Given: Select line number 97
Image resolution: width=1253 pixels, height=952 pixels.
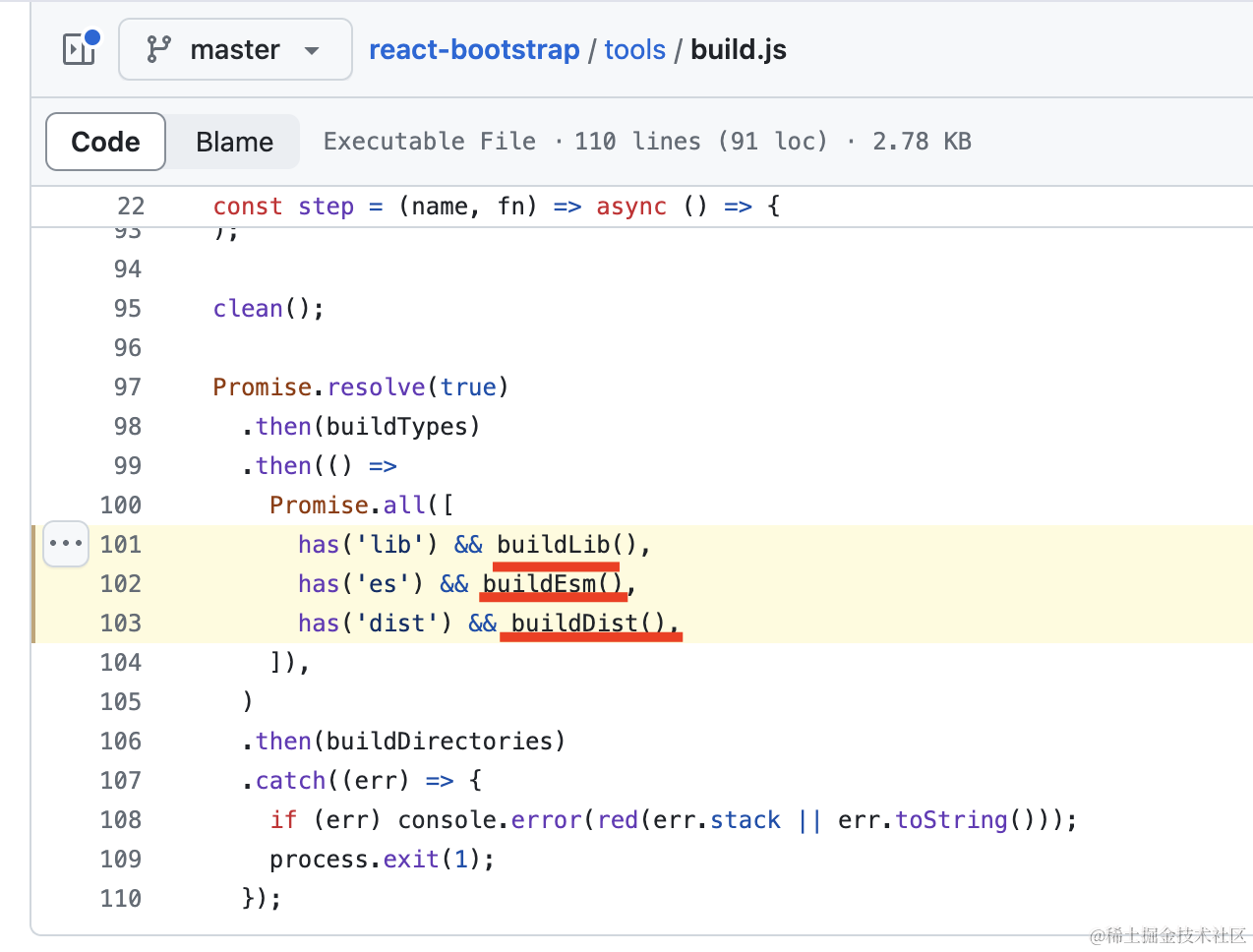Looking at the screenshot, I should click(x=128, y=387).
